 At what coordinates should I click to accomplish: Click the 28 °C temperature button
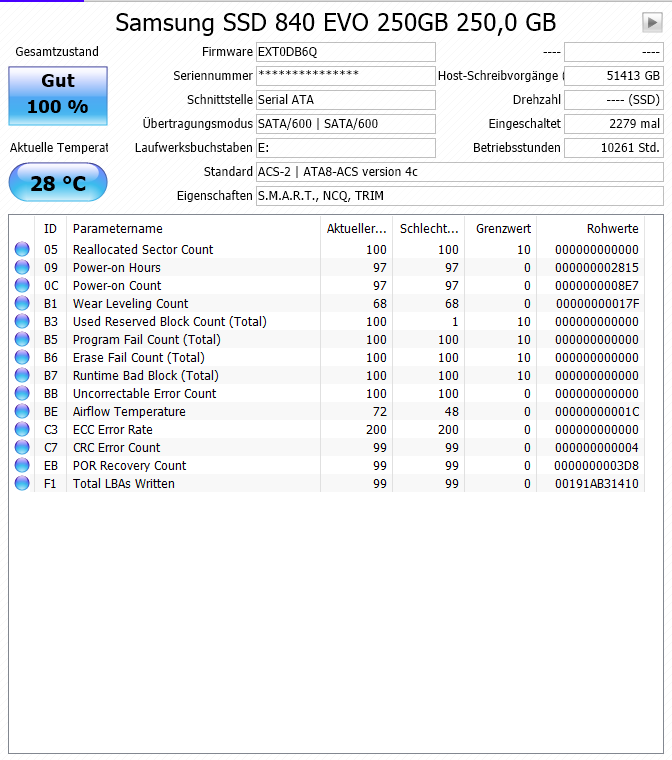tap(58, 182)
